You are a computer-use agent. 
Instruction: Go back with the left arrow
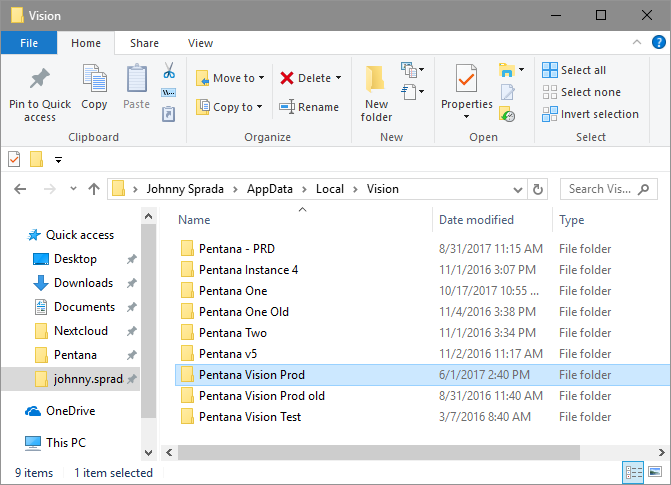(20, 189)
